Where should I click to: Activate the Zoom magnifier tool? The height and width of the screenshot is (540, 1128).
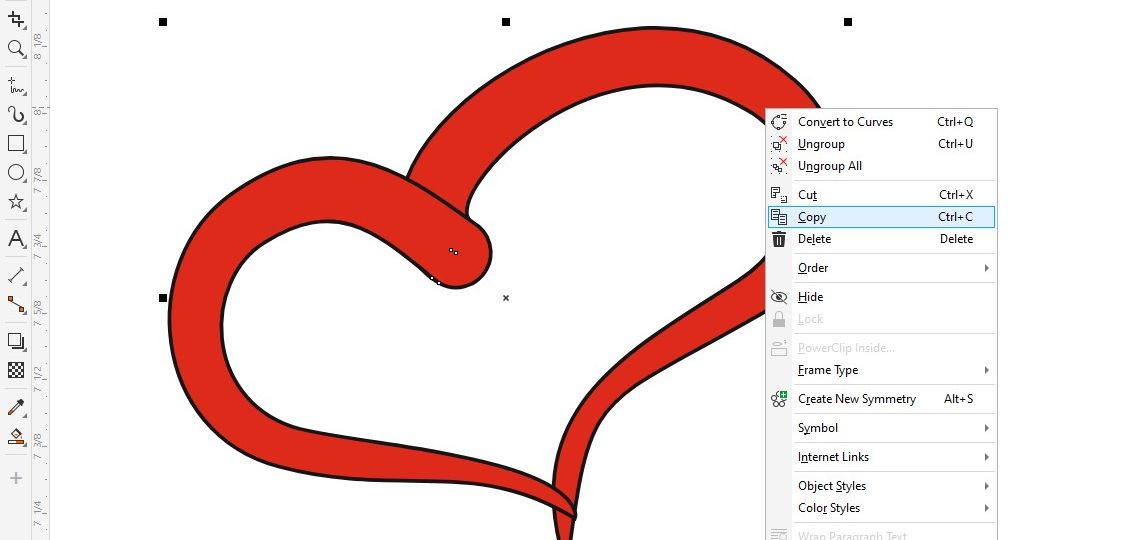[x=16, y=48]
